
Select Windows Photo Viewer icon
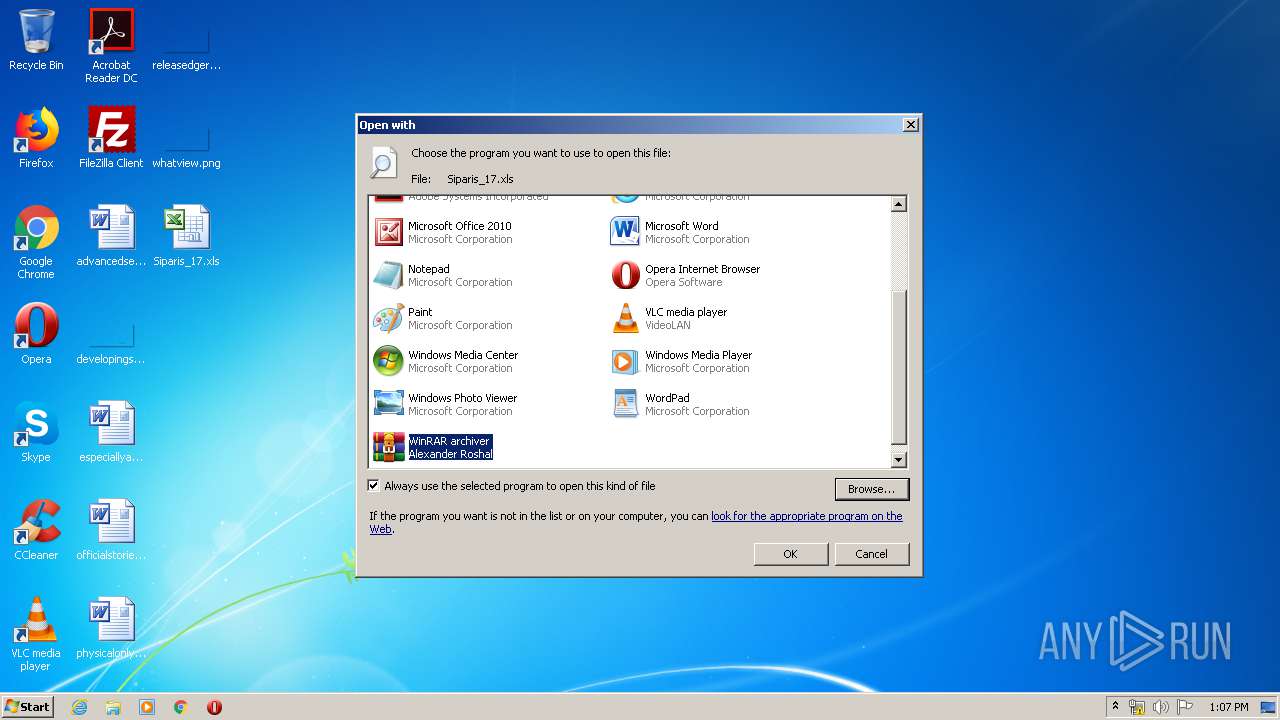(388, 404)
